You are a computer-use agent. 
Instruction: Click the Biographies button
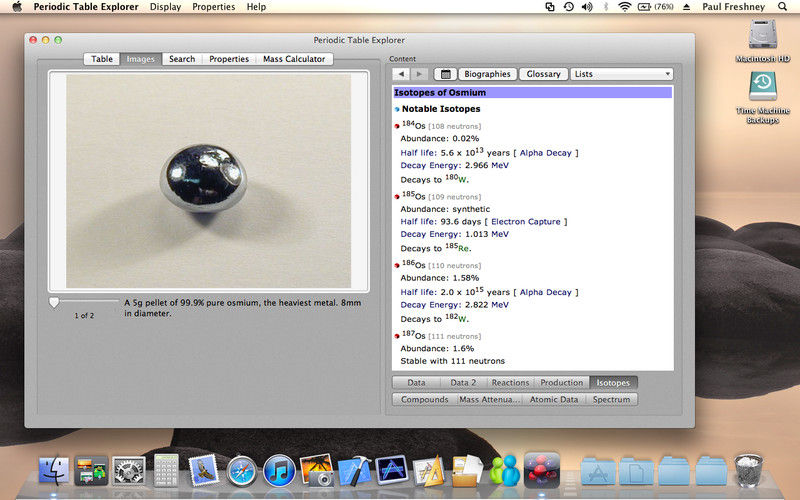[x=487, y=74]
